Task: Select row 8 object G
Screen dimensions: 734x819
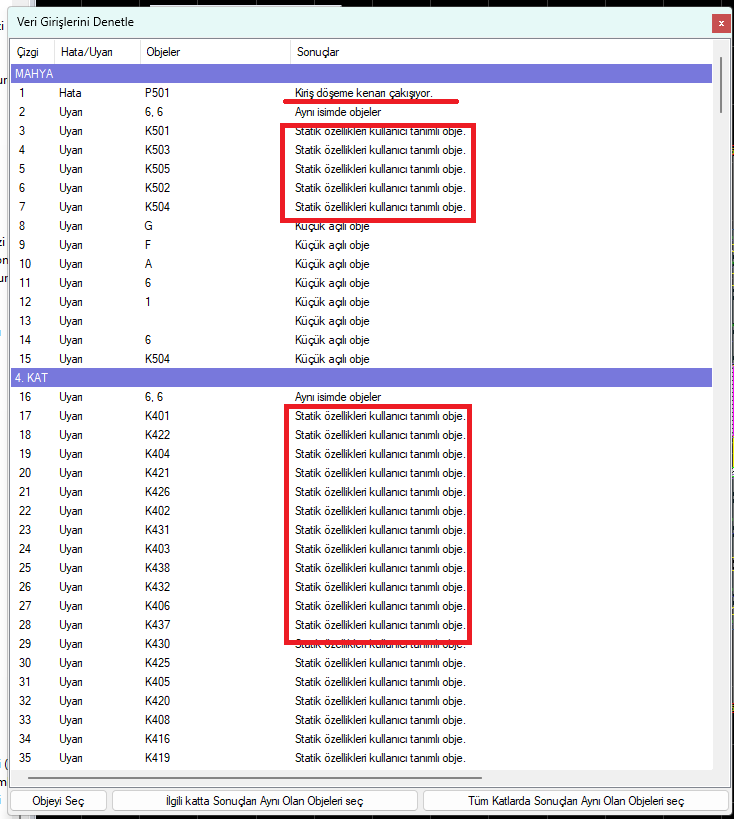Action: [362, 226]
